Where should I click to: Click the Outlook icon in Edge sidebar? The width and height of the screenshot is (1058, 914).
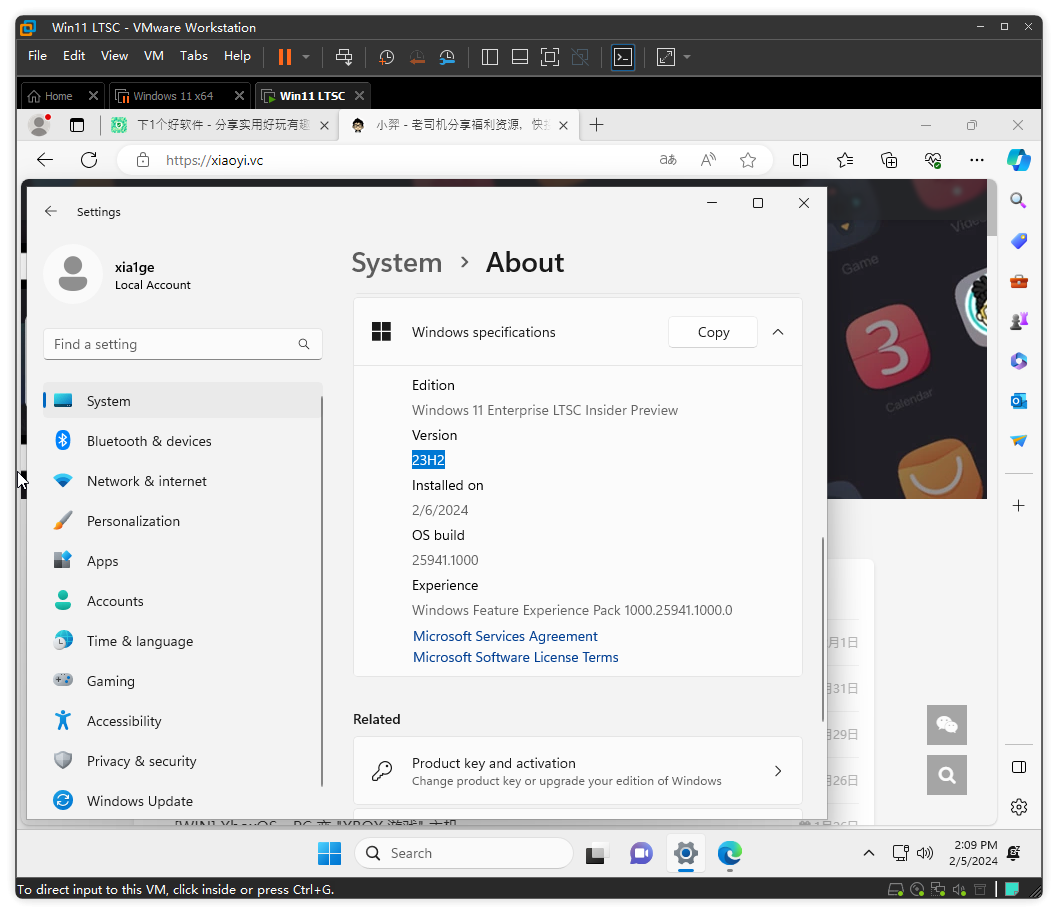click(x=1018, y=401)
